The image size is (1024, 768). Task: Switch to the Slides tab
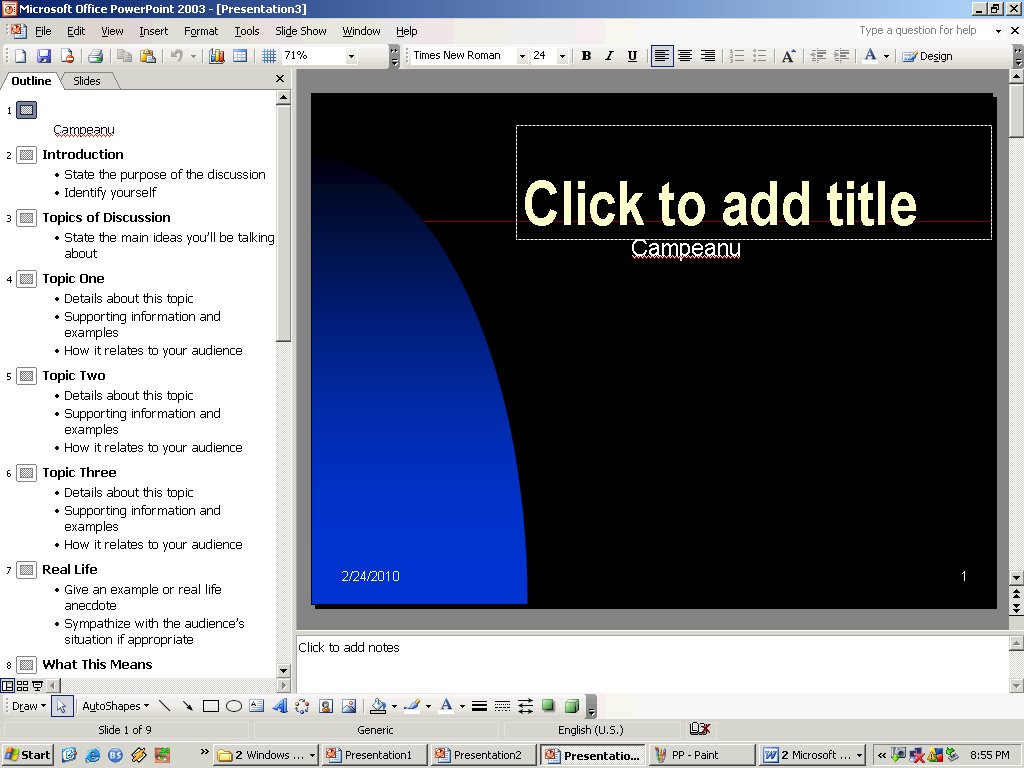coord(87,81)
